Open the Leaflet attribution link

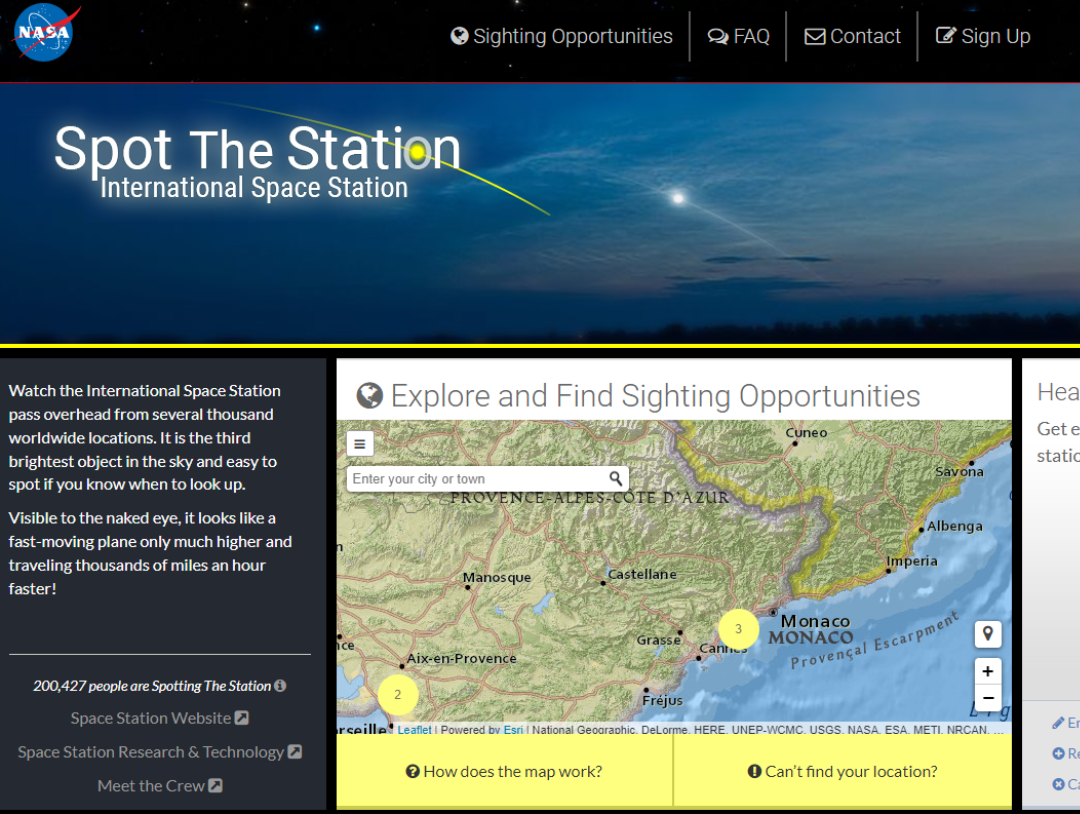point(415,729)
